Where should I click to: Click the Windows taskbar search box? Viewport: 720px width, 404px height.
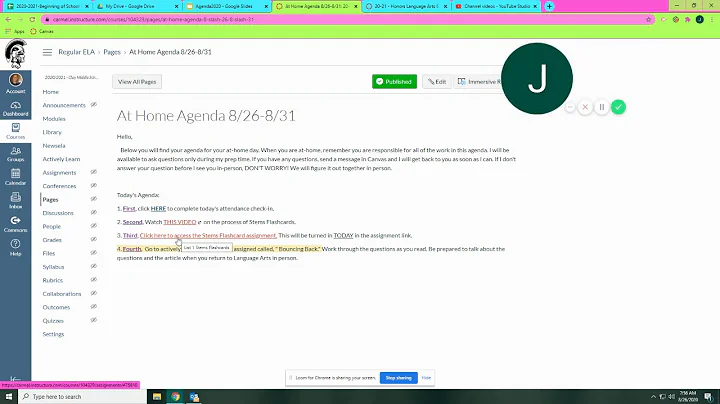coord(83,397)
